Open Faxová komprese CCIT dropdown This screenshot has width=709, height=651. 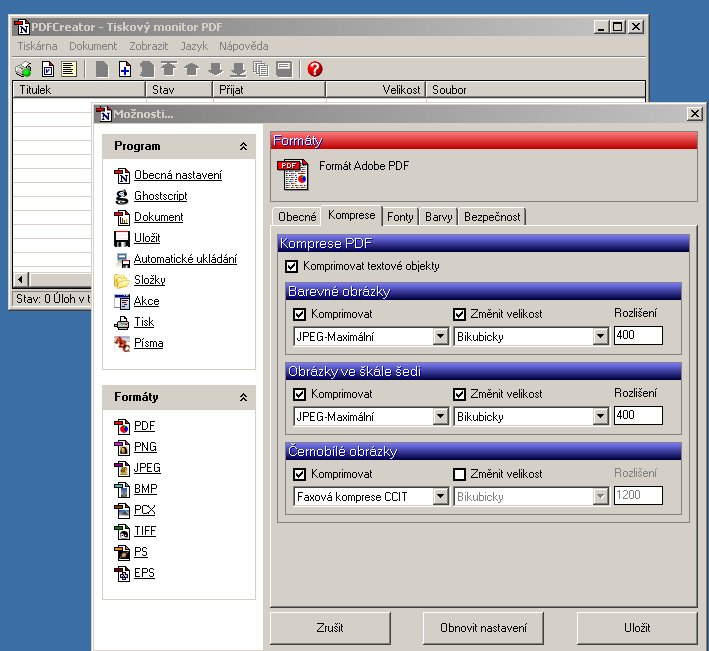[x=440, y=496]
